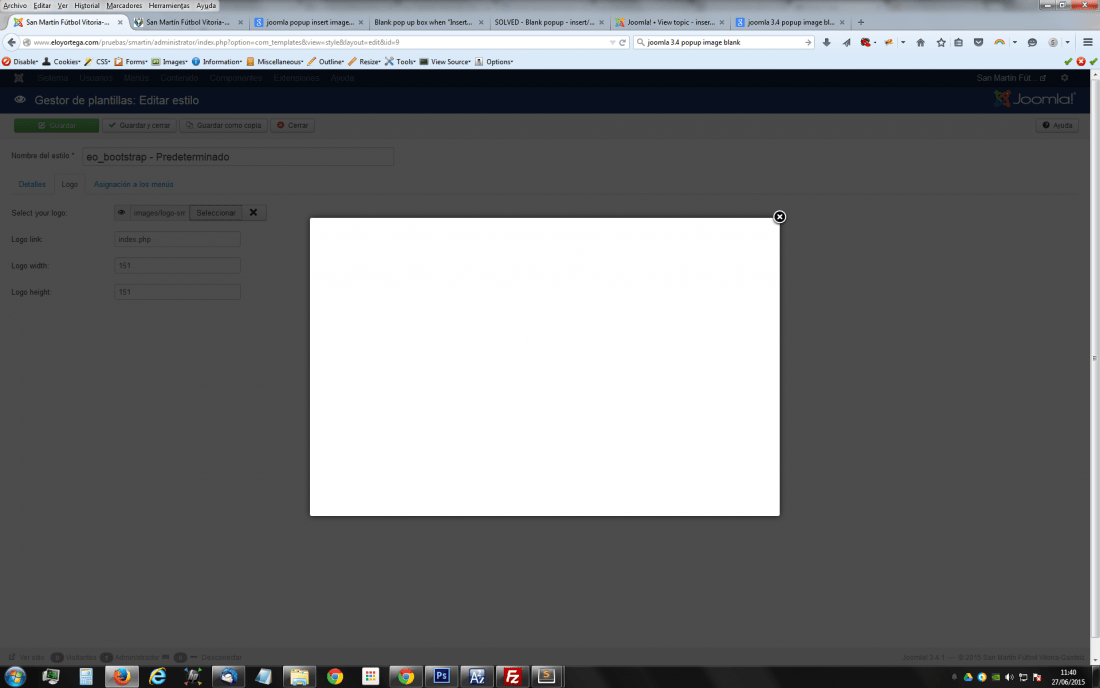Open the Marcadores menu
The height and width of the screenshot is (688, 1100).
pyautogui.click(x=124, y=6)
